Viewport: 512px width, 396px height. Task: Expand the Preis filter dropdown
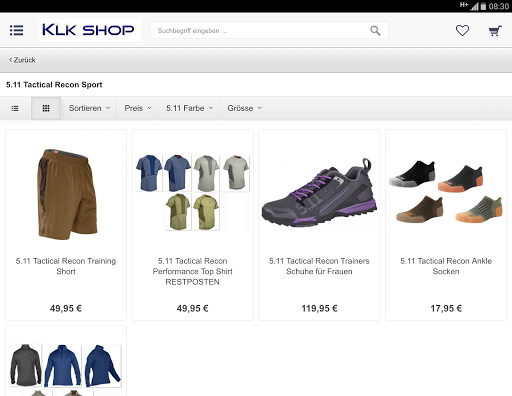coord(138,108)
